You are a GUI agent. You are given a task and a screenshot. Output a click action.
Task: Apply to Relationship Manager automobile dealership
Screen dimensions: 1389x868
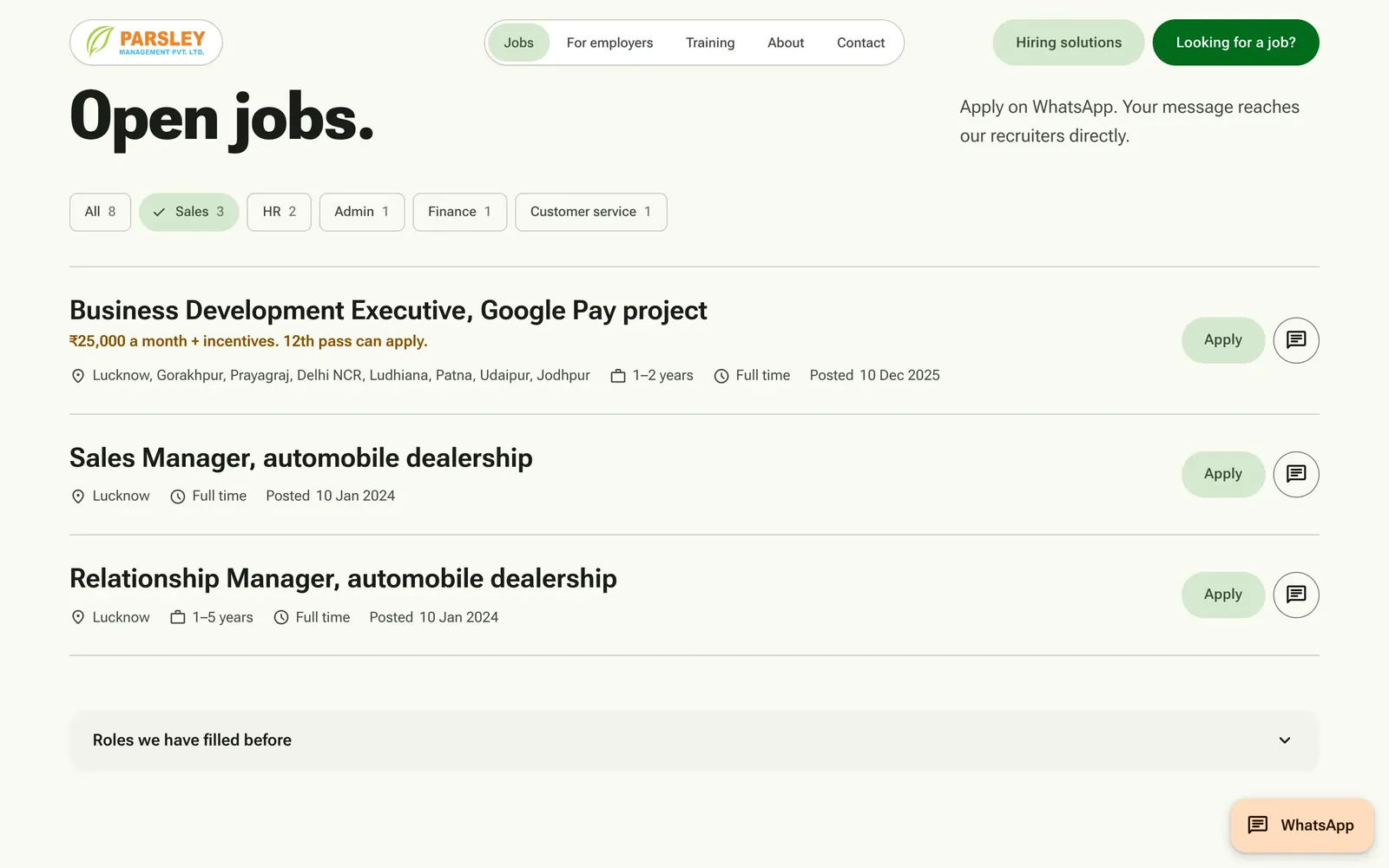point(1222,595)
